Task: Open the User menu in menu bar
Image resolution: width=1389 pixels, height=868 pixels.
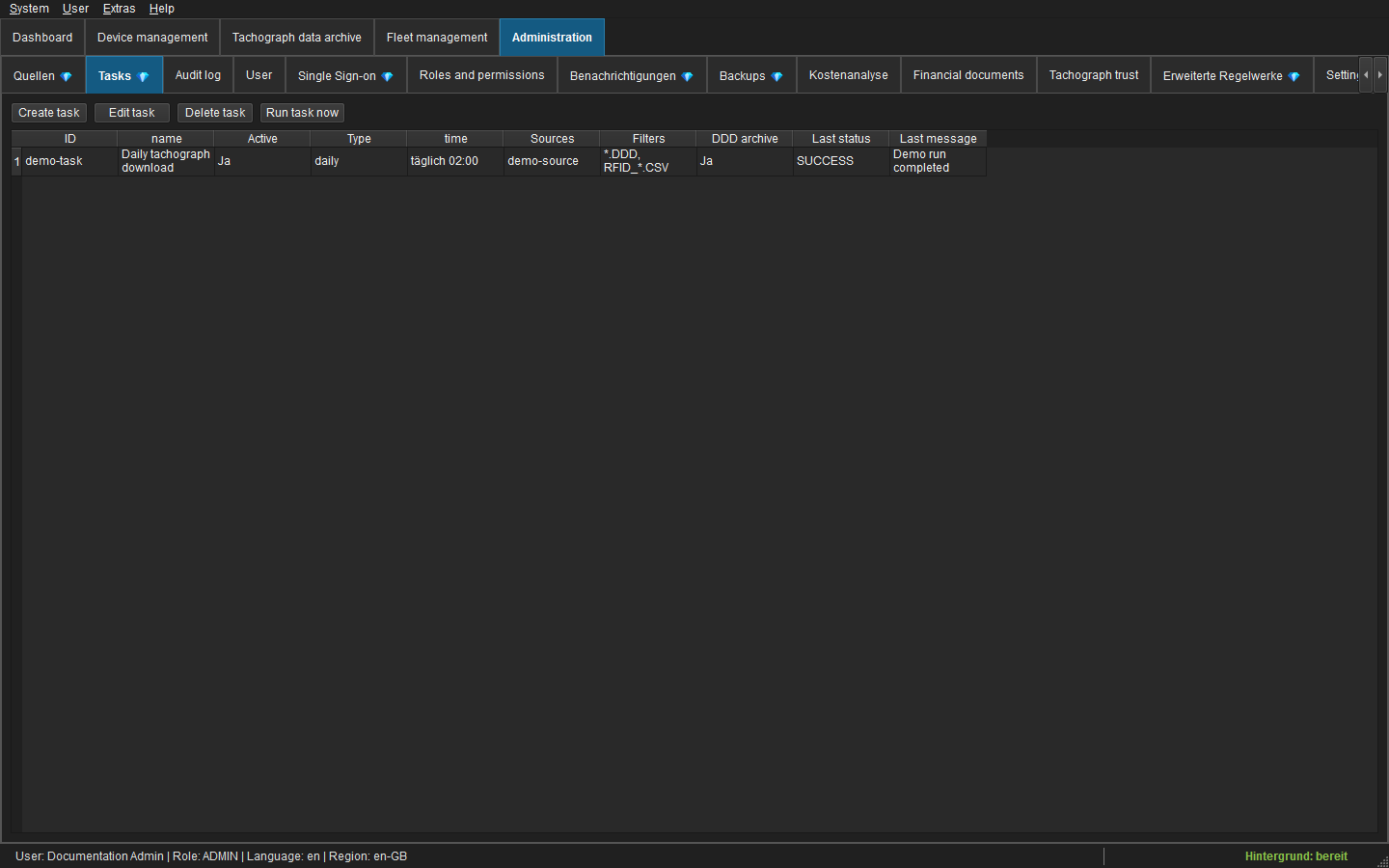Action: coord(75,9)
